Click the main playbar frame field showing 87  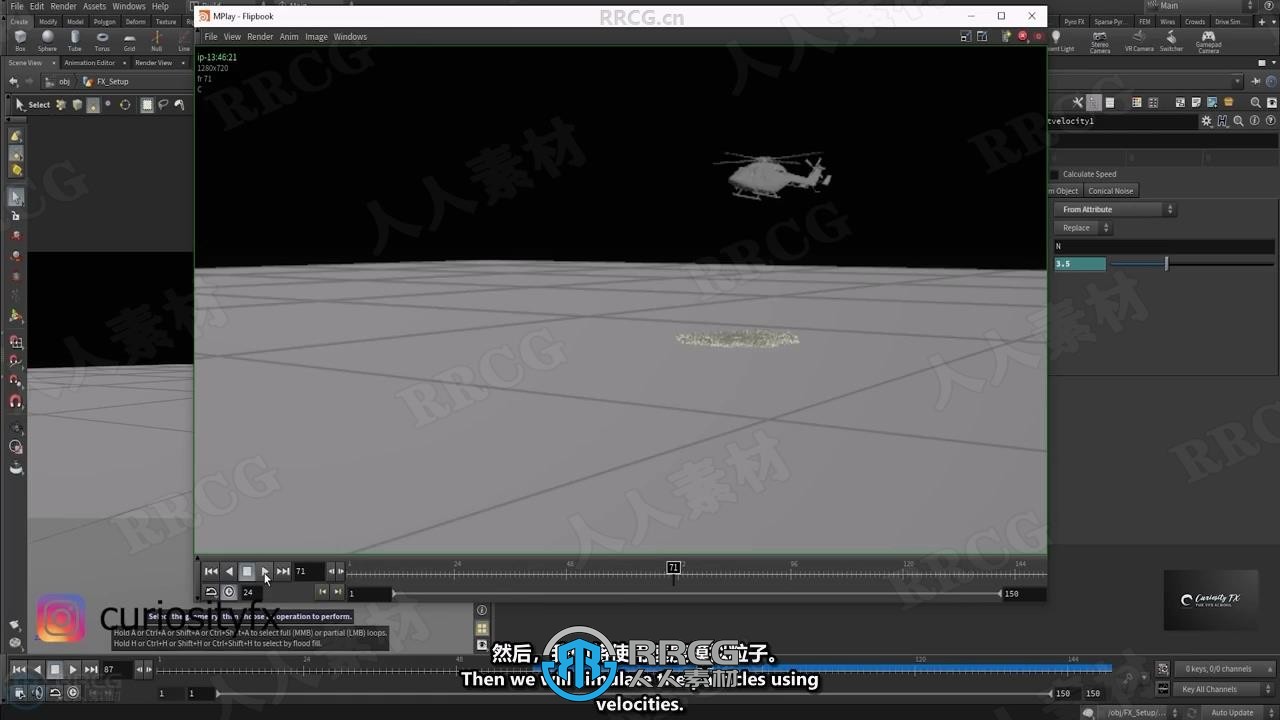[118, 669]
